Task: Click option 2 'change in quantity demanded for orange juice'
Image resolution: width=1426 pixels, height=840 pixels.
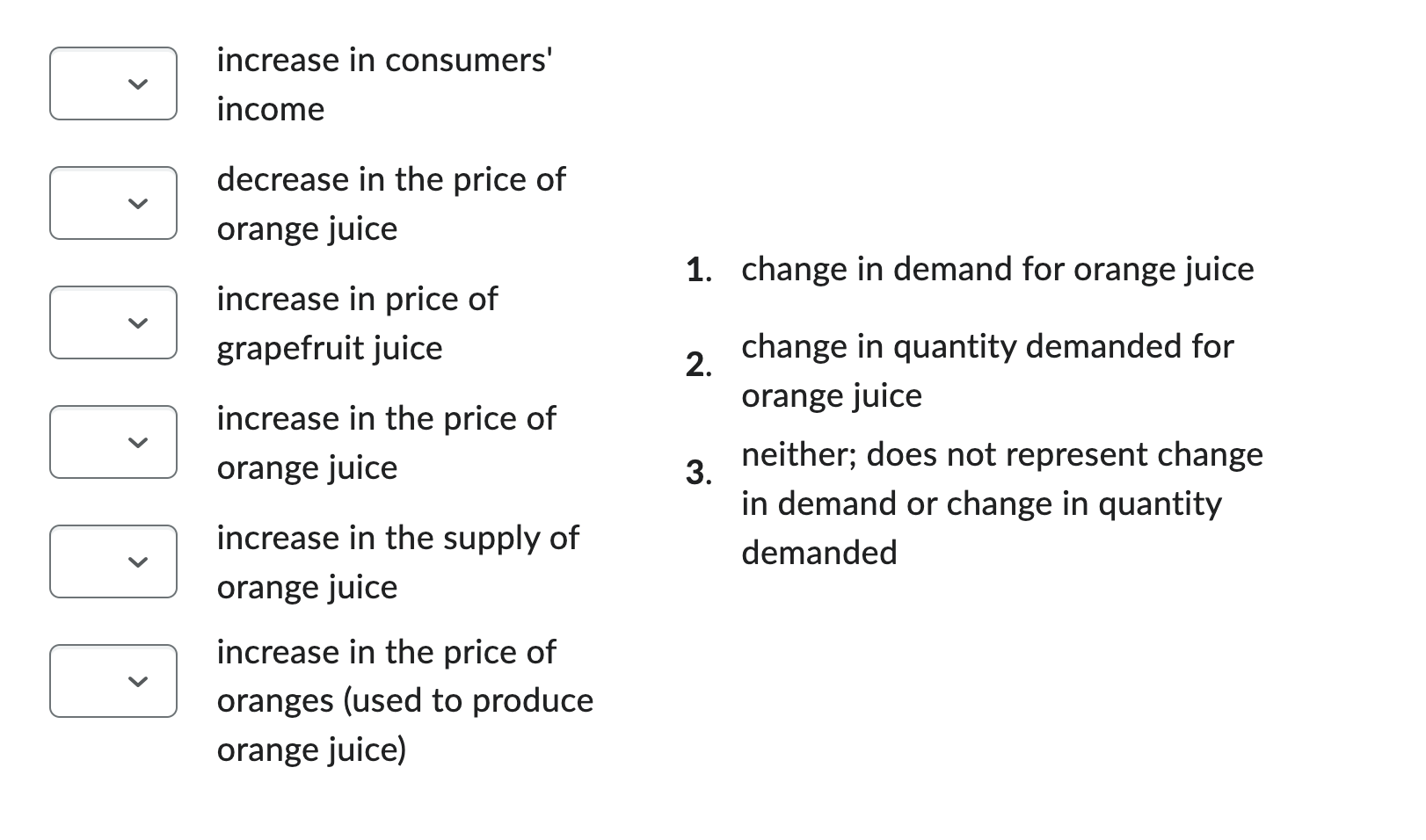Action: point(986,370)
